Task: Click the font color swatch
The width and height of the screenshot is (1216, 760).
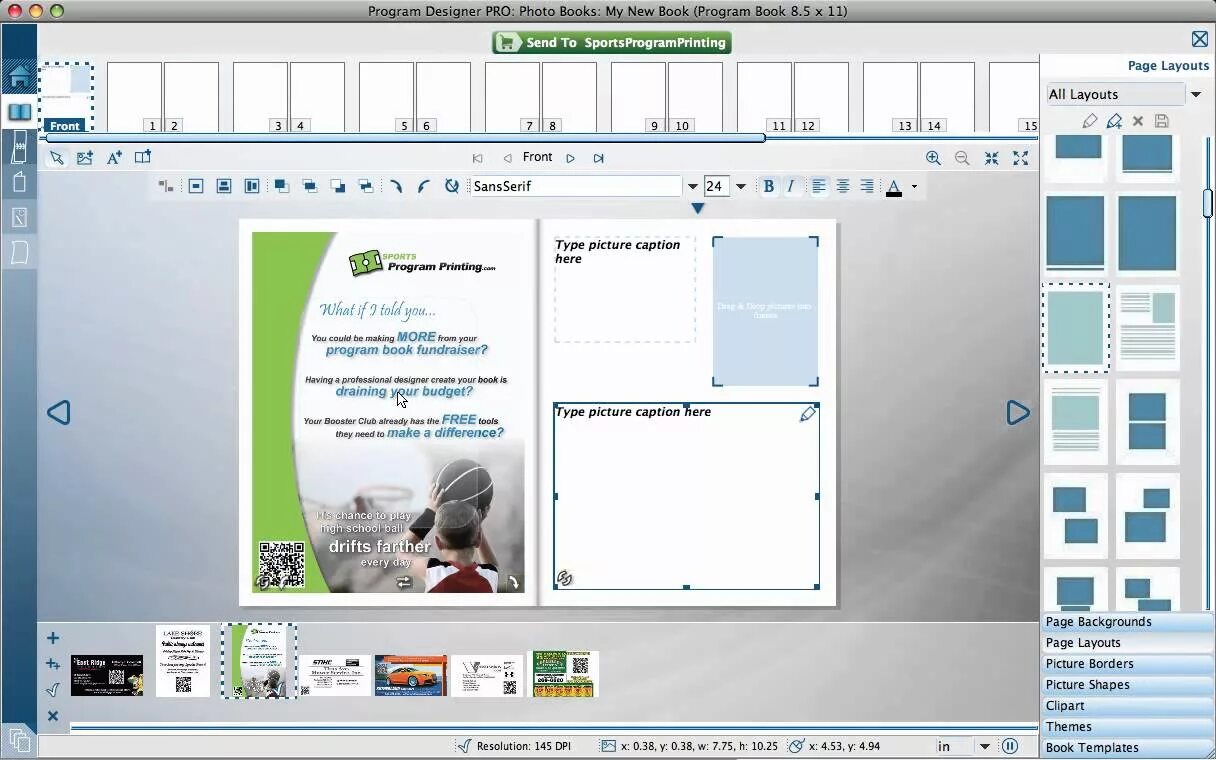Action: click(x=894, y=186)
